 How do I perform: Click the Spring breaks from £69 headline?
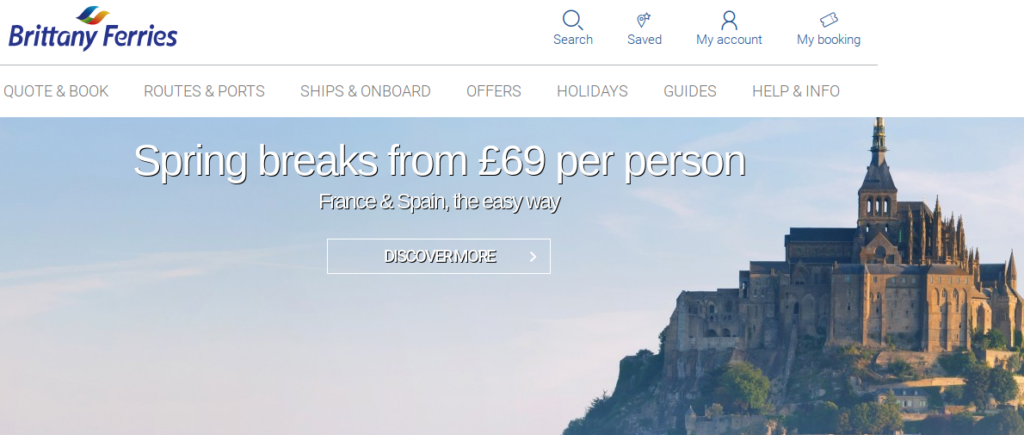coord(440,161)
